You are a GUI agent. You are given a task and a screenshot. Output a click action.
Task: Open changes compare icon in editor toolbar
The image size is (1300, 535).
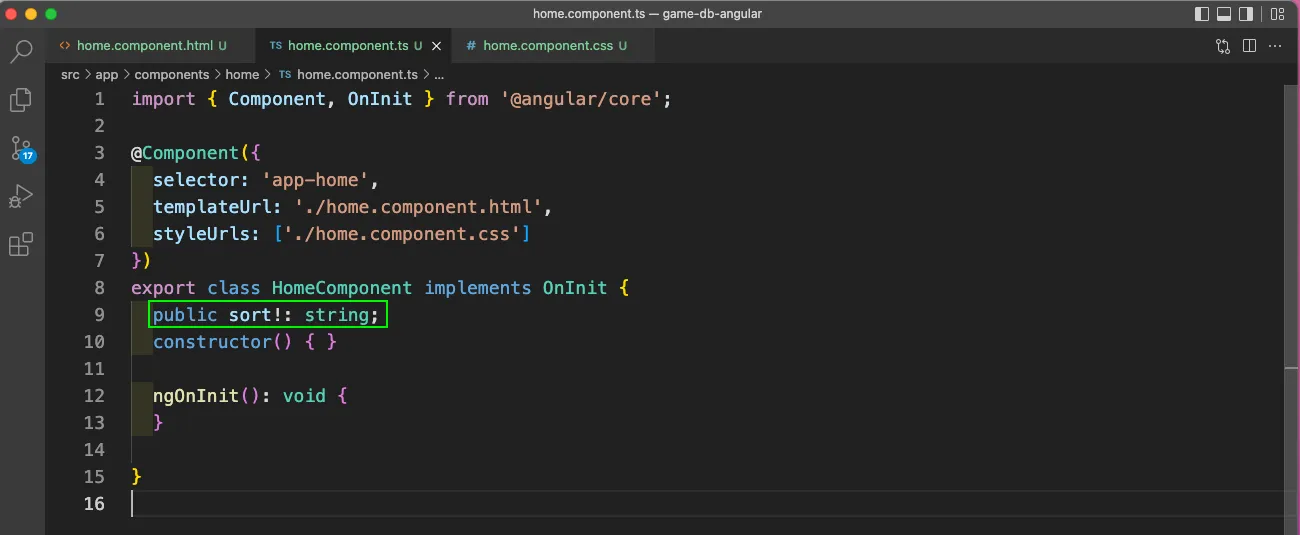pyautogui.click(x=1223, y=46)
